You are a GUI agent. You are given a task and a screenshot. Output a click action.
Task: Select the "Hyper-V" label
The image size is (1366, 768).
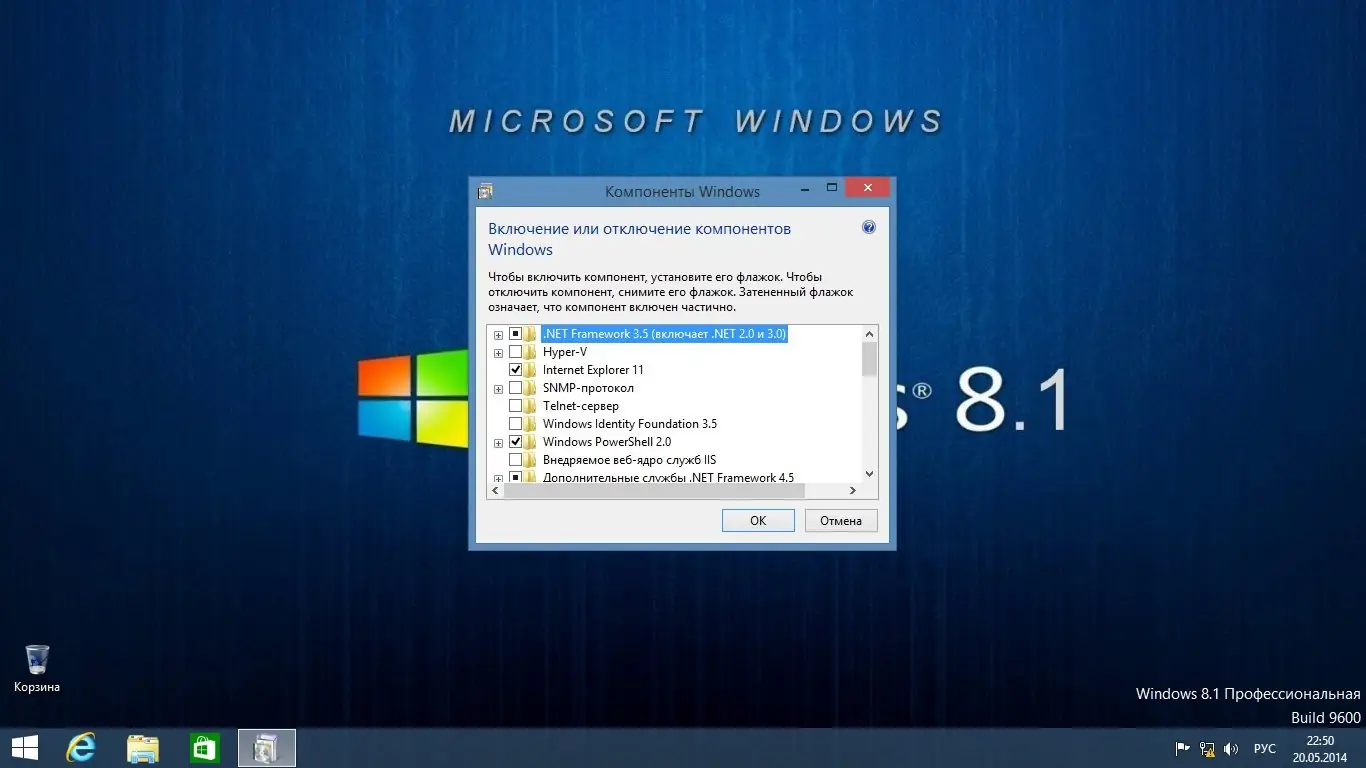coord(565,352)
